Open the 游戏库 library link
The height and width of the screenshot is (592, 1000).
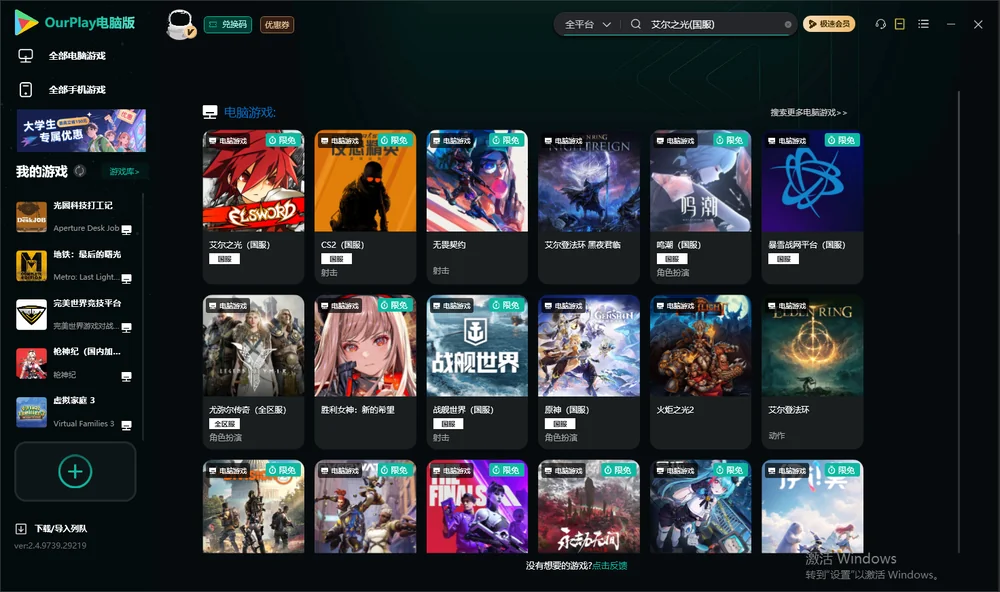[124, 172]
